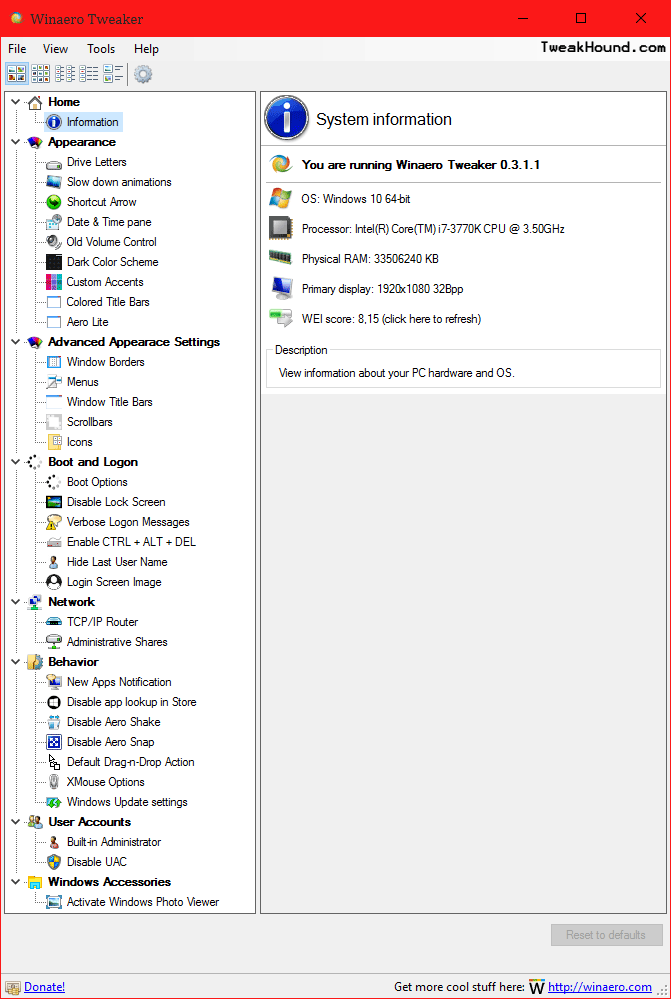Click the Window Borders icon

coord(54,362)
